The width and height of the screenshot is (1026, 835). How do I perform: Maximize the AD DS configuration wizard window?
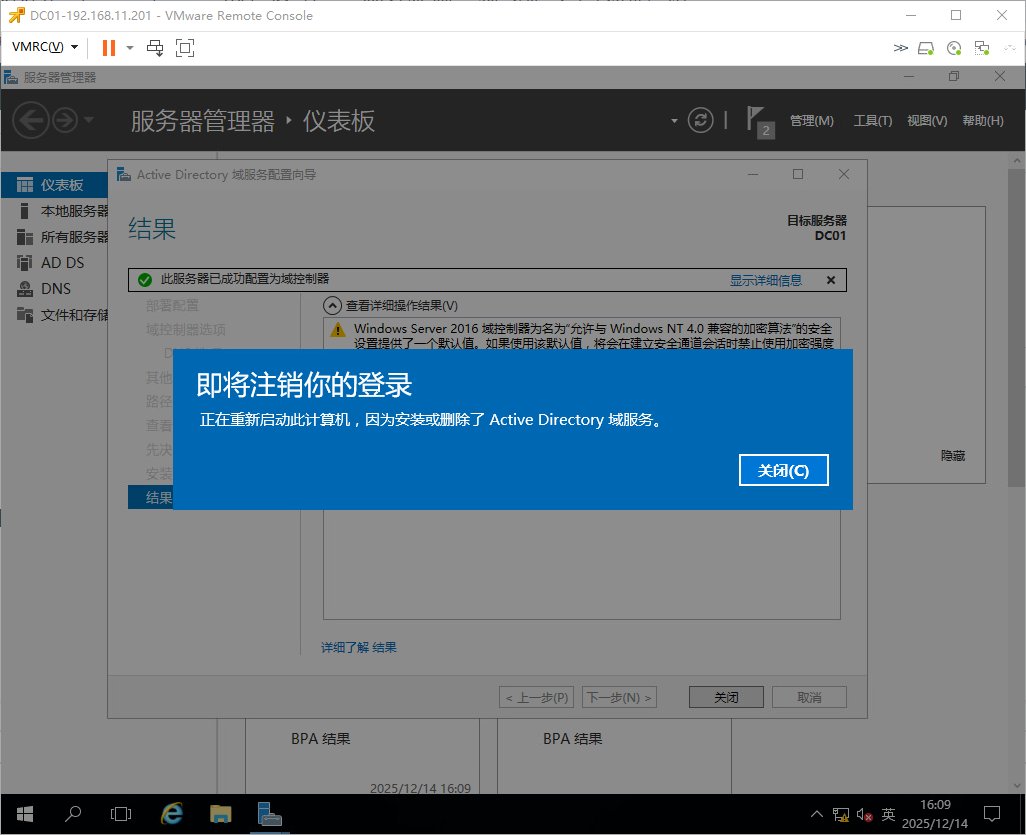coord(798,174)
